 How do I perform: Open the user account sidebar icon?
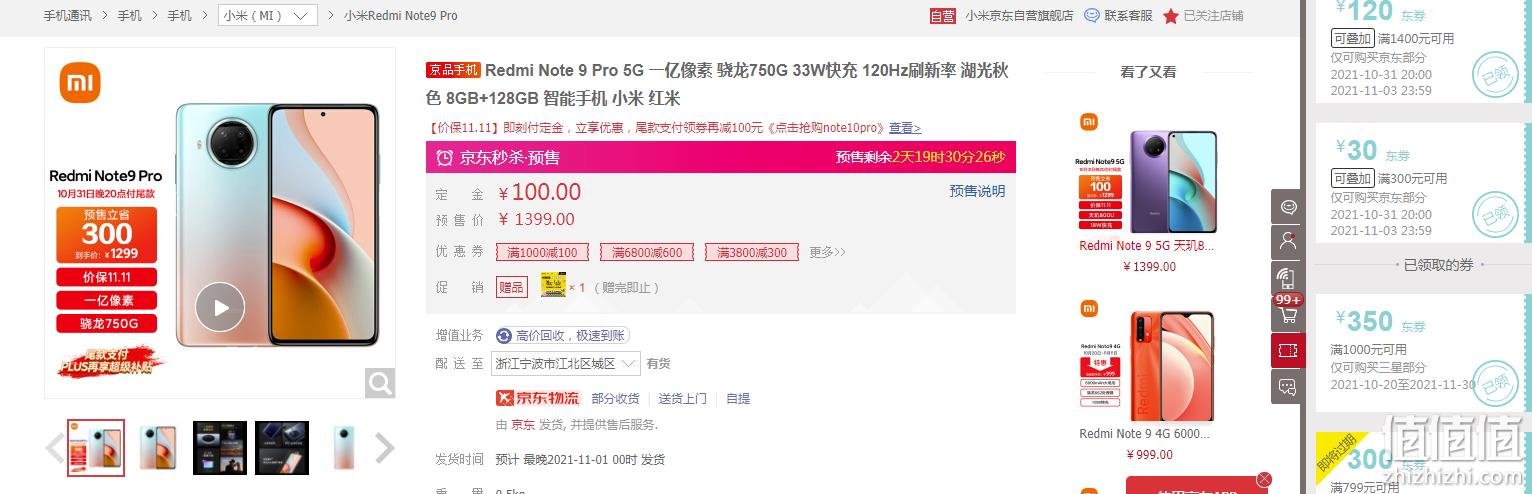pyautogui.click(x=1287, y=242)
